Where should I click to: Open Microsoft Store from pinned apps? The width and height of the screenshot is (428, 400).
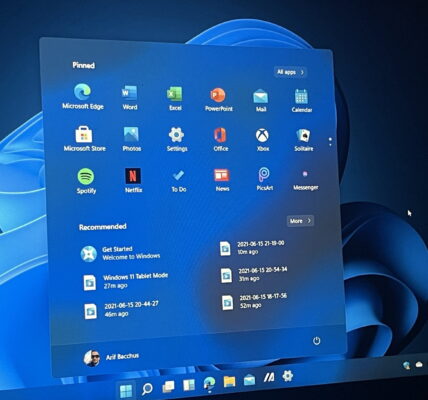click(x=84, y=139)
